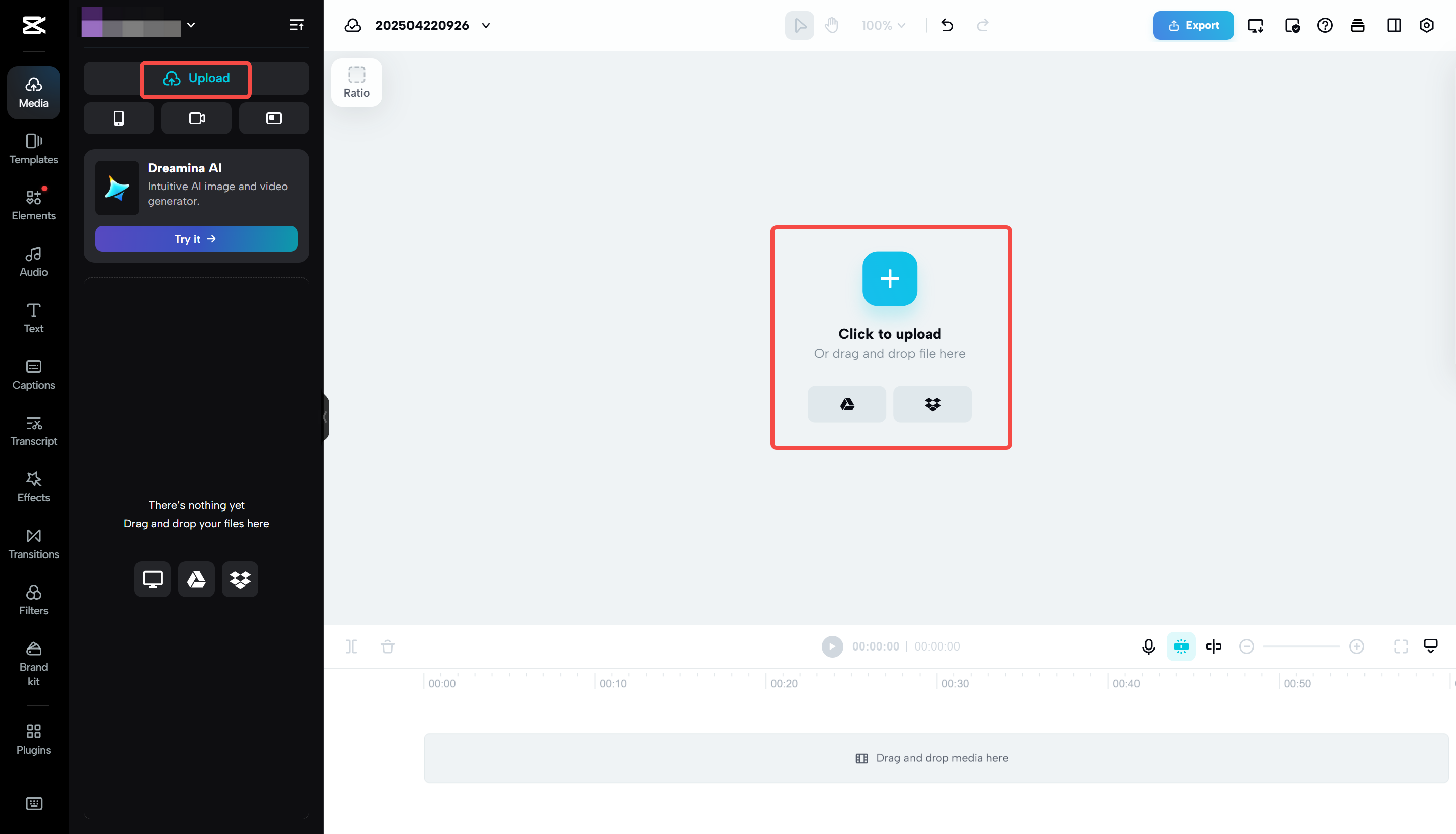Toggle the timeline snapping magnet button
Image resolution: width=1456 pixels, height=834 pixels.
[1181, 646]
